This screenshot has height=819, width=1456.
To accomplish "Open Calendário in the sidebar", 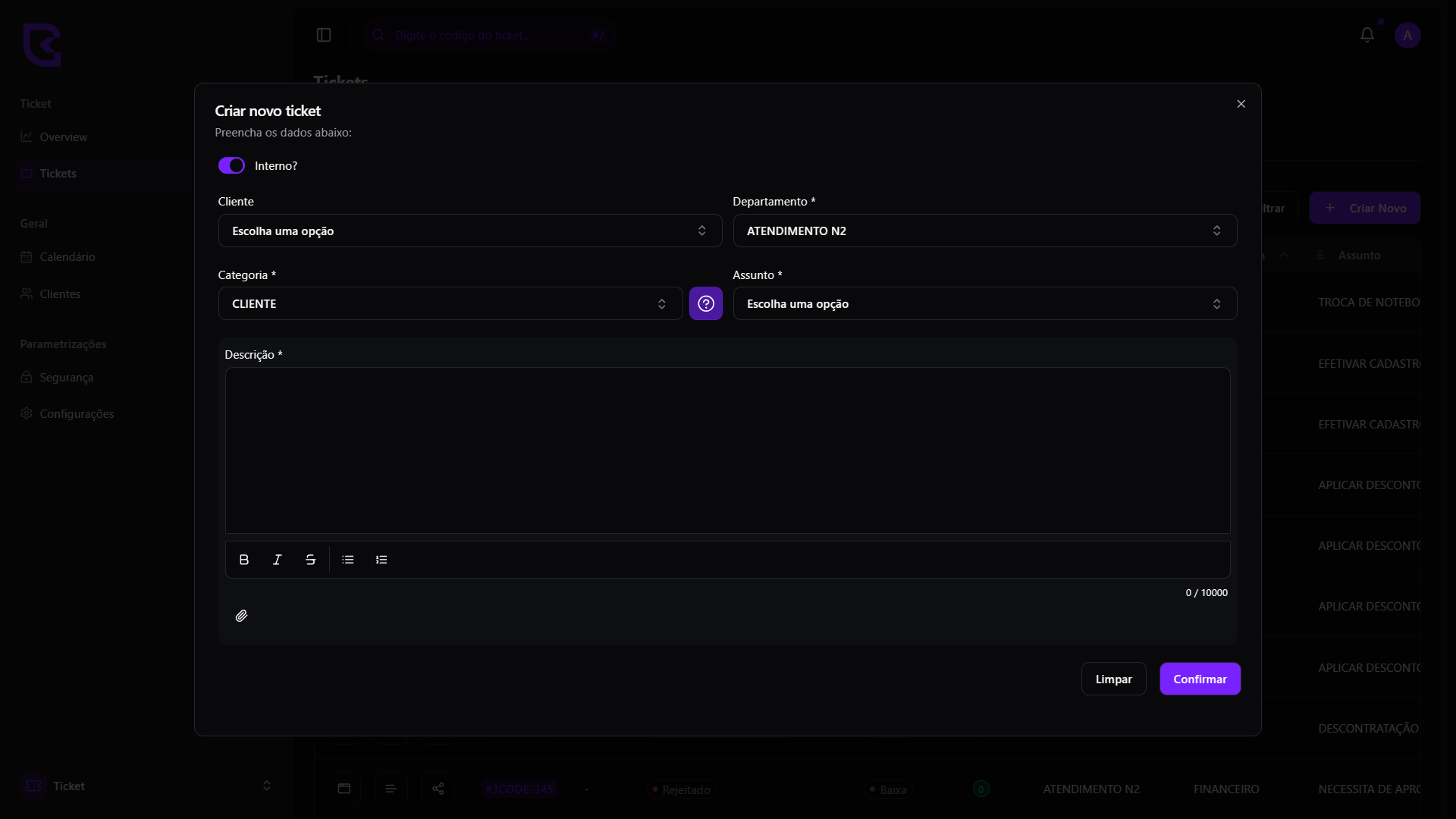I will coord(67,257).
